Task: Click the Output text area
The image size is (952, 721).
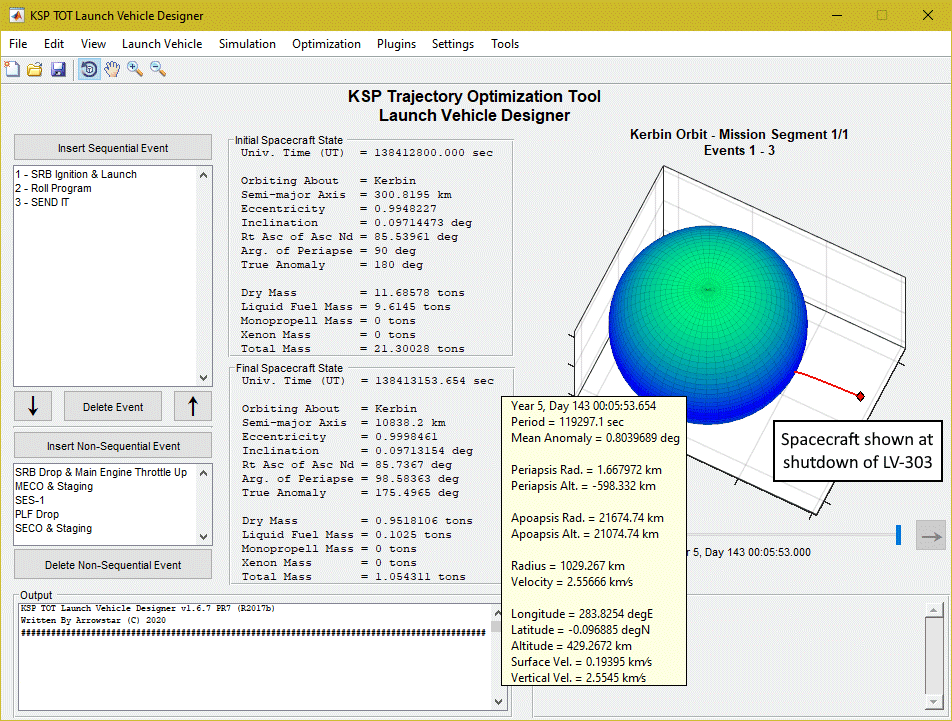Action: click(255, 656)
